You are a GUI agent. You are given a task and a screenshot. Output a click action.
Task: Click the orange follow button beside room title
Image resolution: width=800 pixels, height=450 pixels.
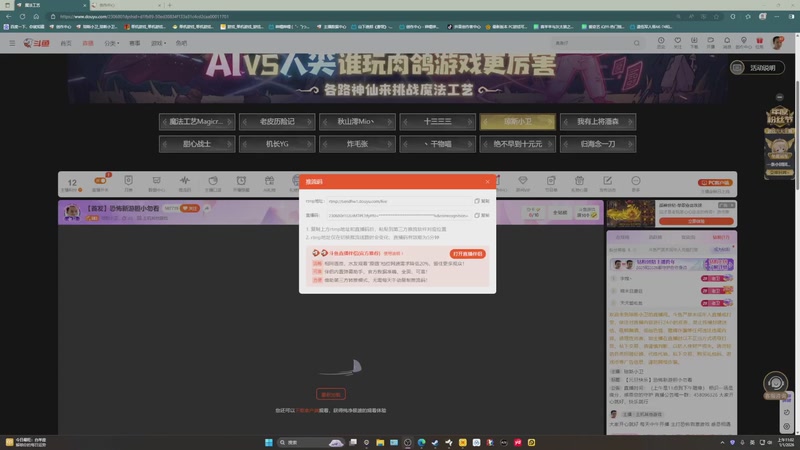pos(189,208)
